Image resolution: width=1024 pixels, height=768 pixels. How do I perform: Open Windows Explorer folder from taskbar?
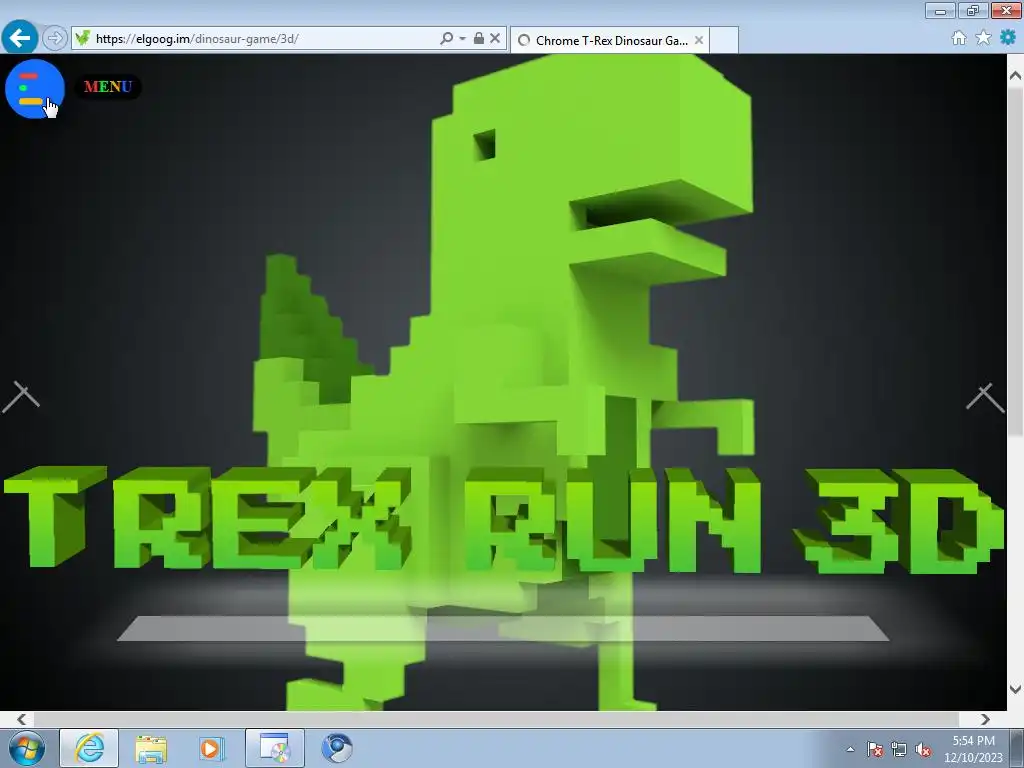click(151, 749)
